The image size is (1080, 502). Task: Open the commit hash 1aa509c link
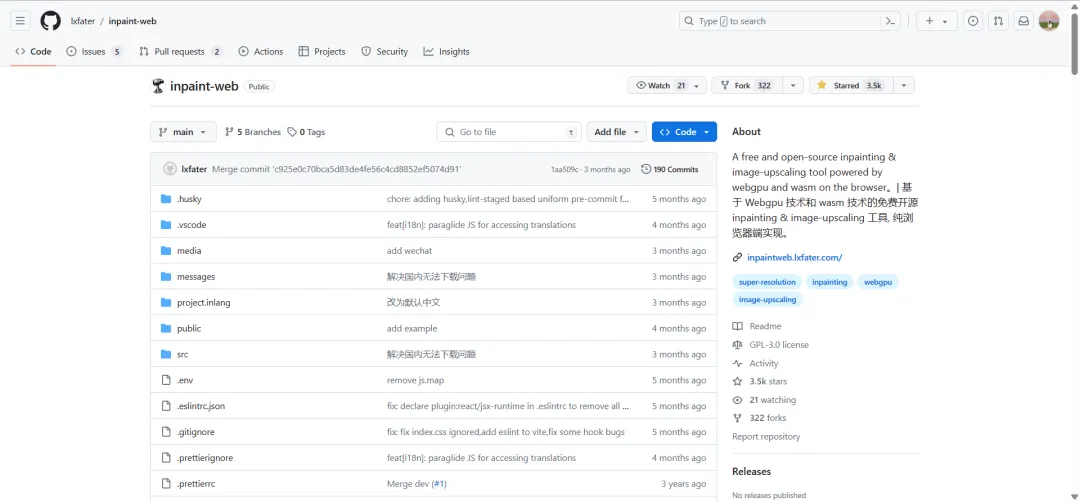(565, 169)
